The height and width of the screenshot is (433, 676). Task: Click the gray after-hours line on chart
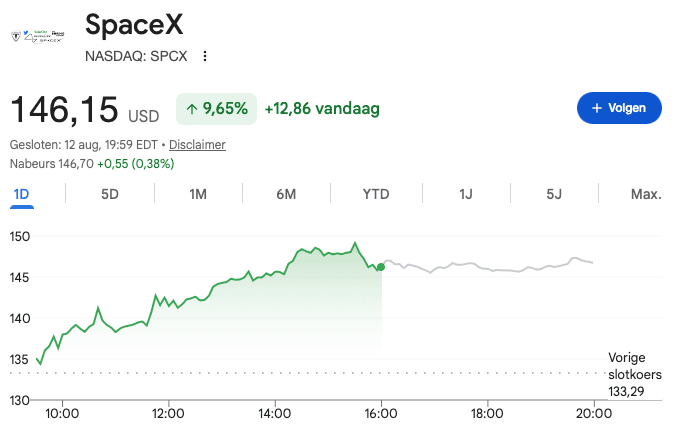click(x=487, y=267)
